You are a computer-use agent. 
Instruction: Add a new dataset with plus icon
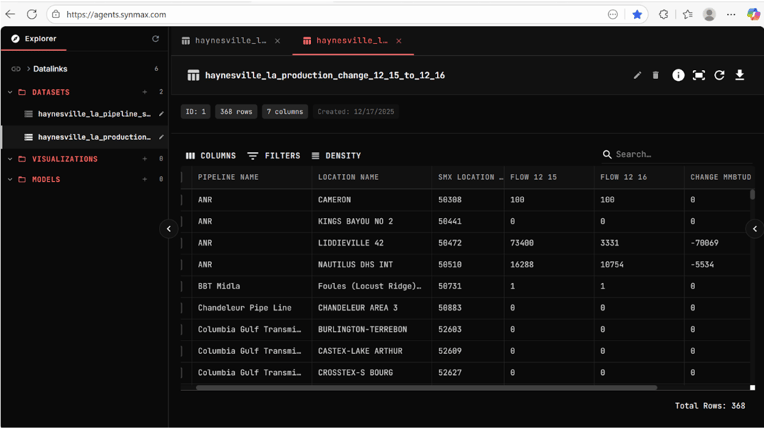[x=145, y=92]
